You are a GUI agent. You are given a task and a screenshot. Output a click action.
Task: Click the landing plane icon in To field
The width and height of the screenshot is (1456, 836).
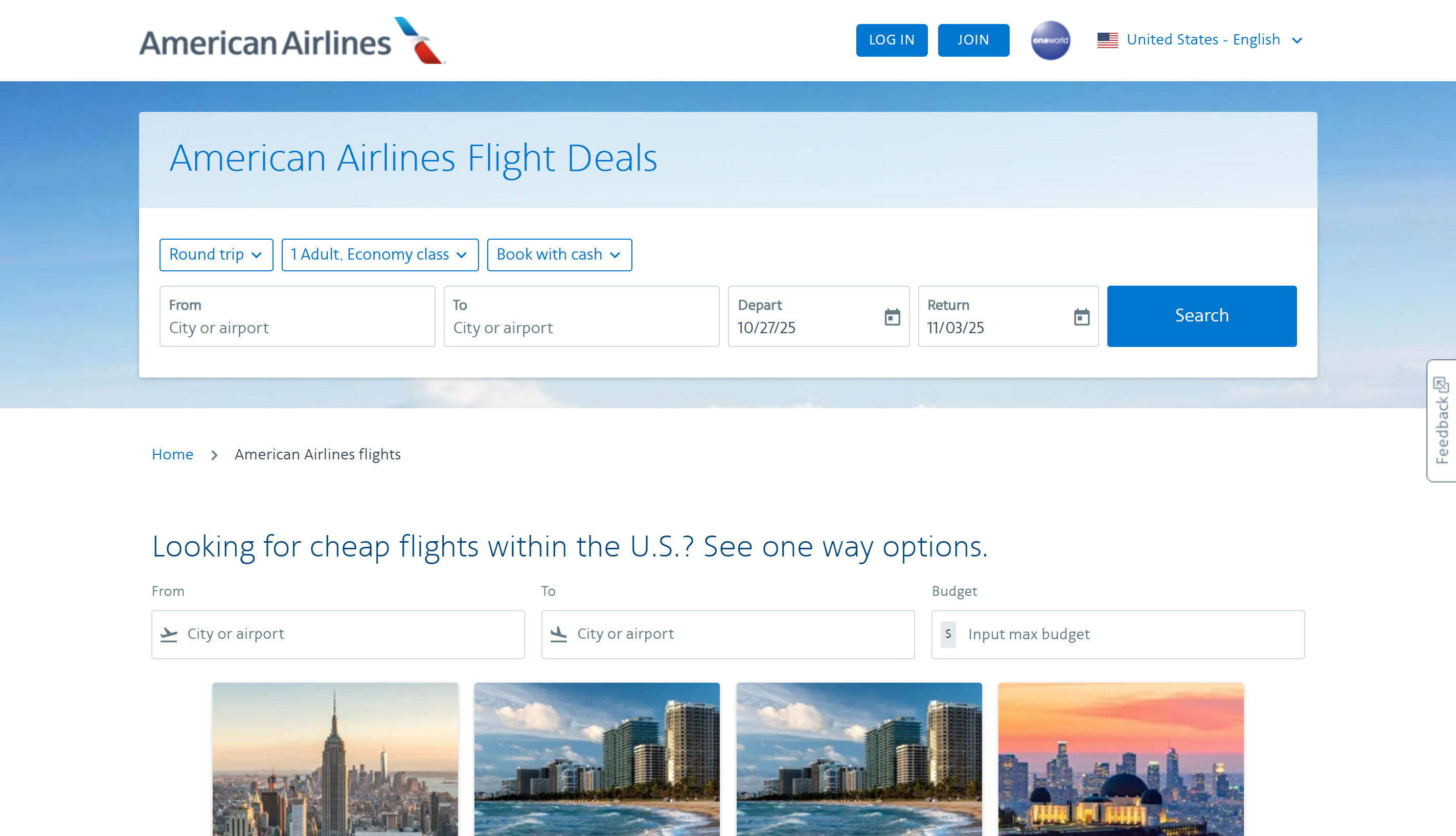558,634
